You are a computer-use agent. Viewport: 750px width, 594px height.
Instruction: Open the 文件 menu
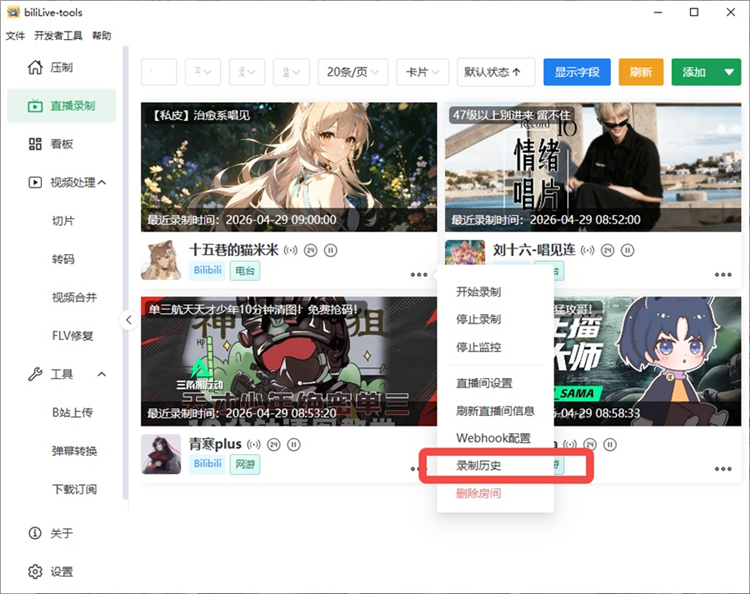(15, 36)
